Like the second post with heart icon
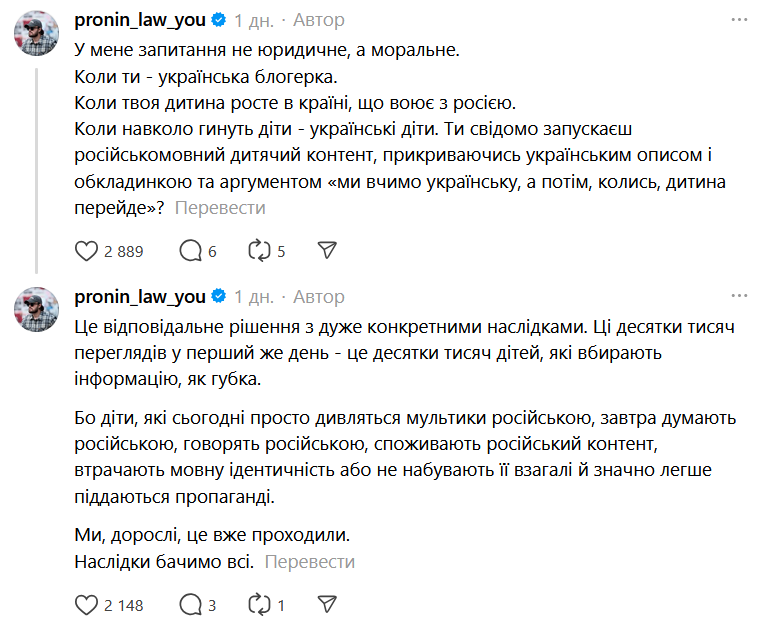The image size is (760, 626). coord(87,605)
